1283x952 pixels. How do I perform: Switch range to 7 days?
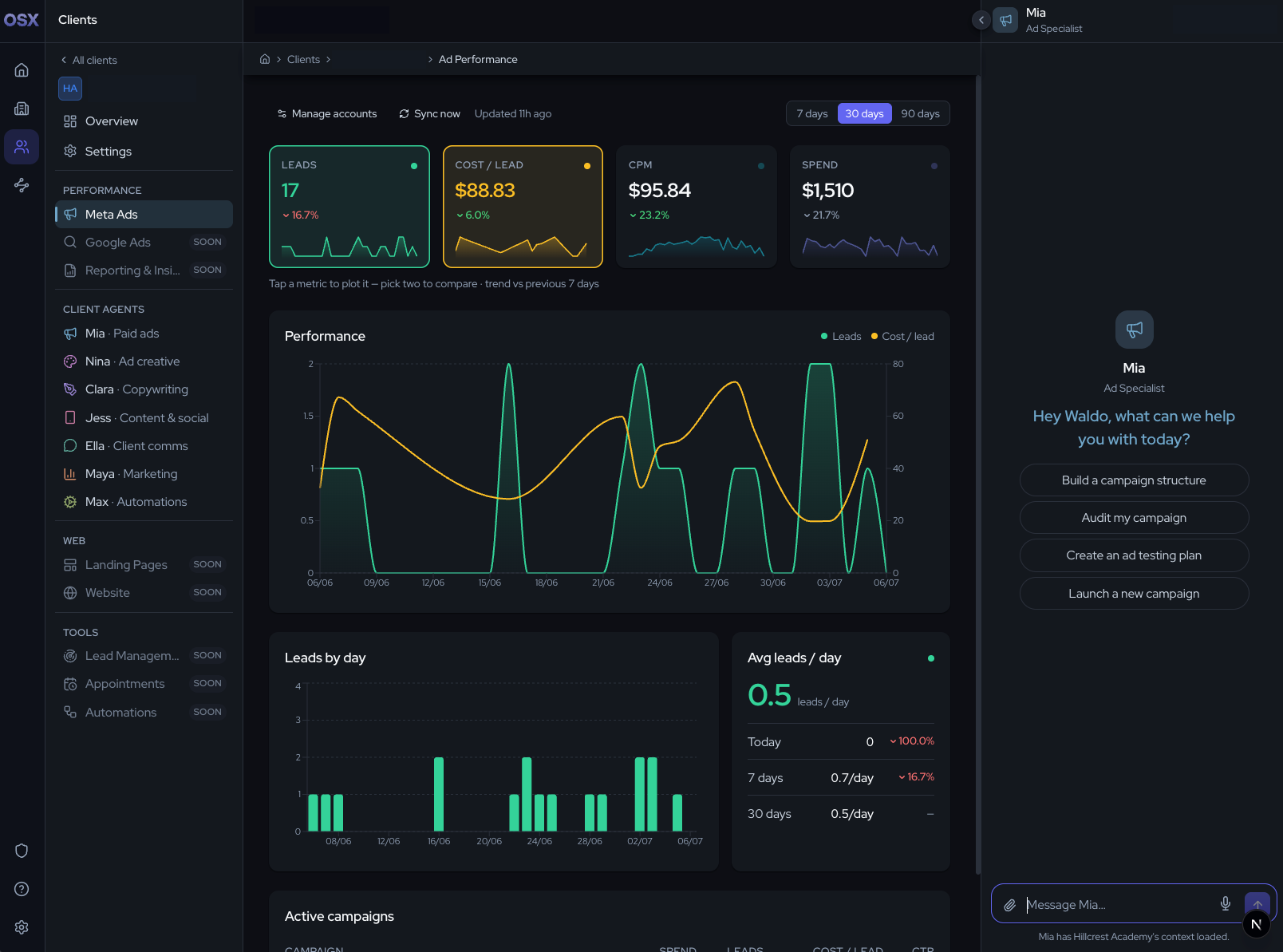click(x=812, y=114)
